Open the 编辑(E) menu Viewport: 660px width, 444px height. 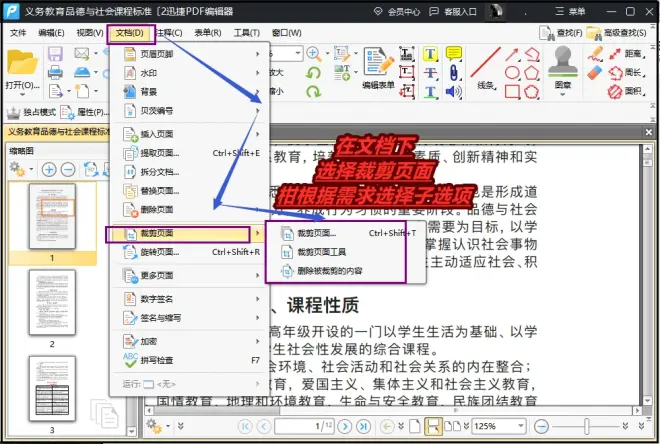[51, 33]
